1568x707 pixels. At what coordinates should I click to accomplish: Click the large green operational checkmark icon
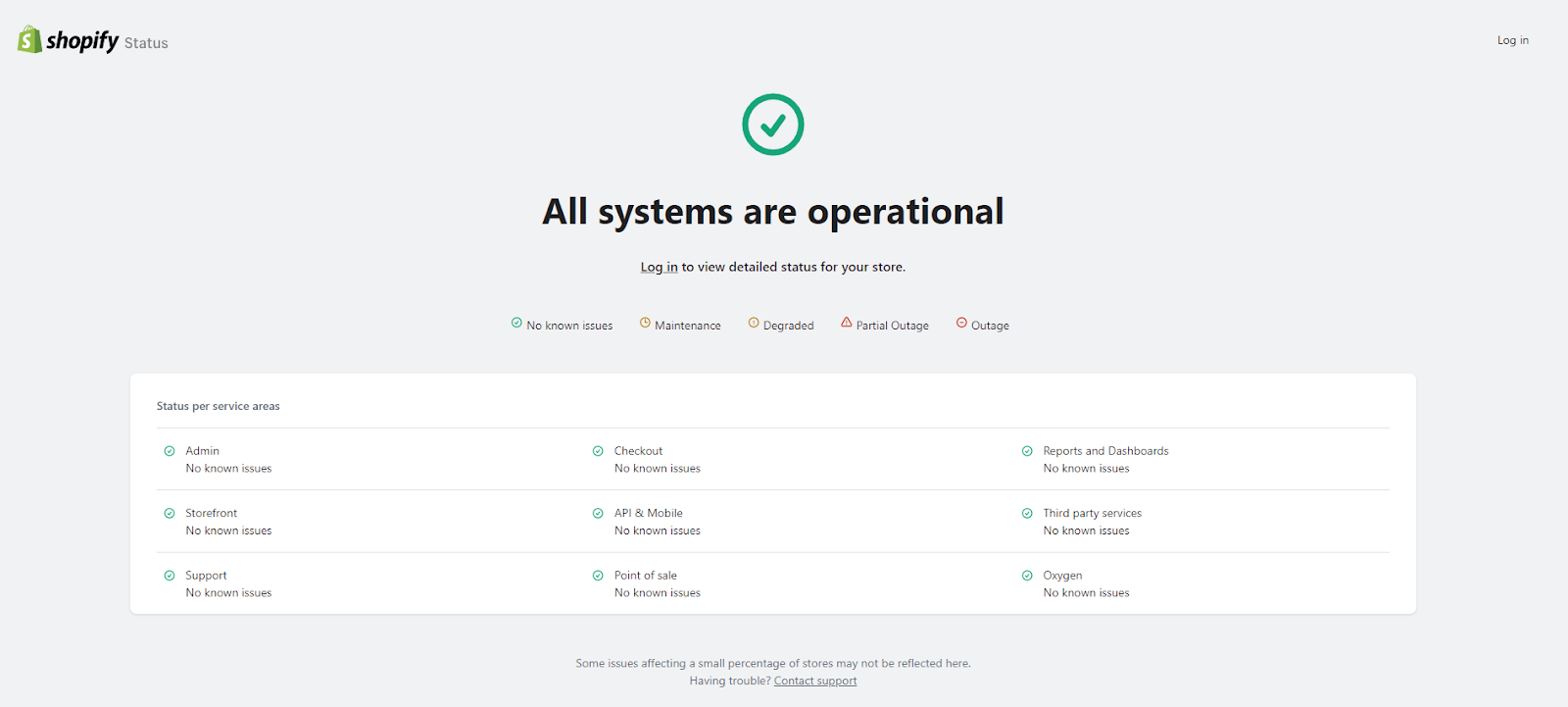pos(772,125)
